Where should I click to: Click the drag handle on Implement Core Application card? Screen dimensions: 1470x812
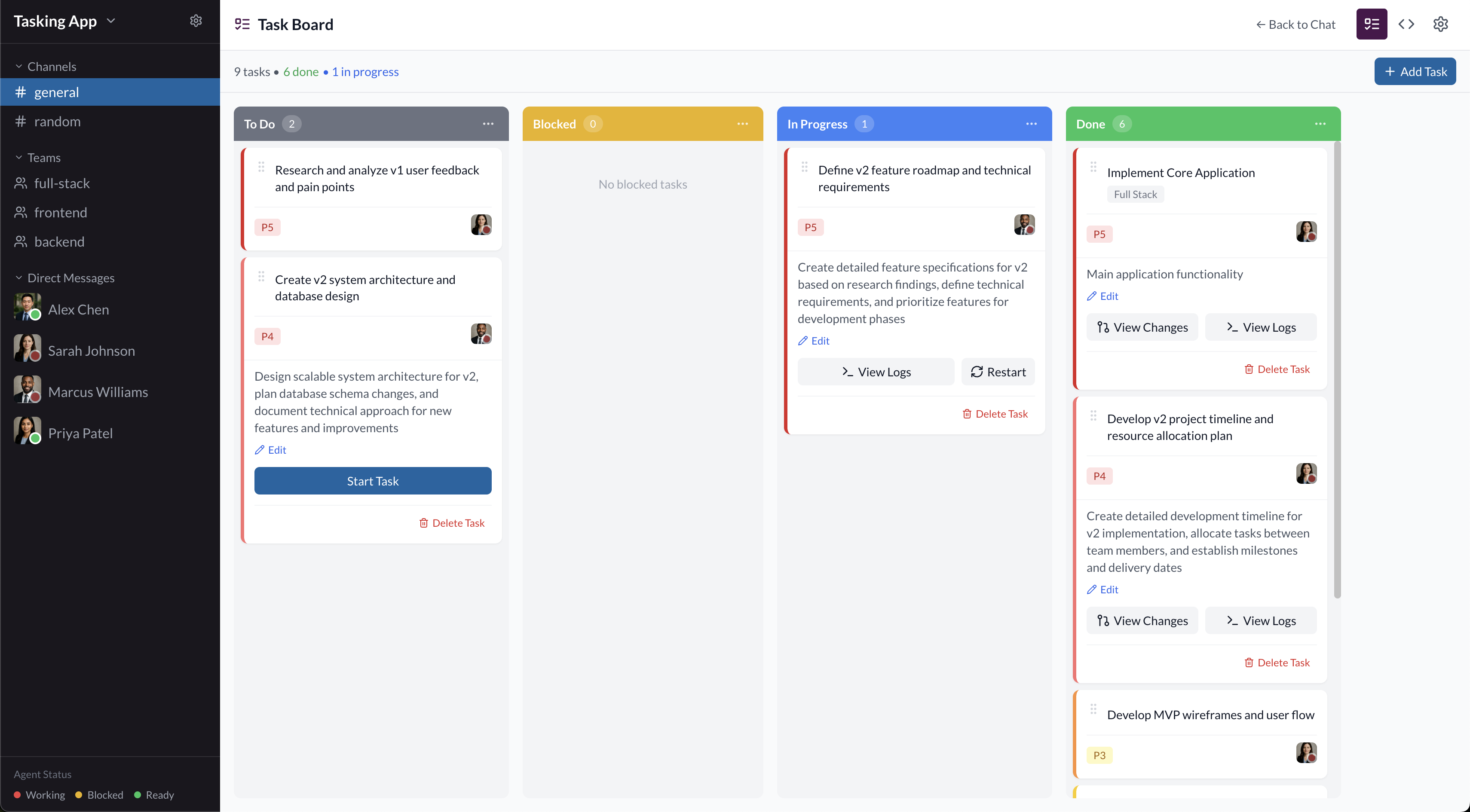[1093, 167]
